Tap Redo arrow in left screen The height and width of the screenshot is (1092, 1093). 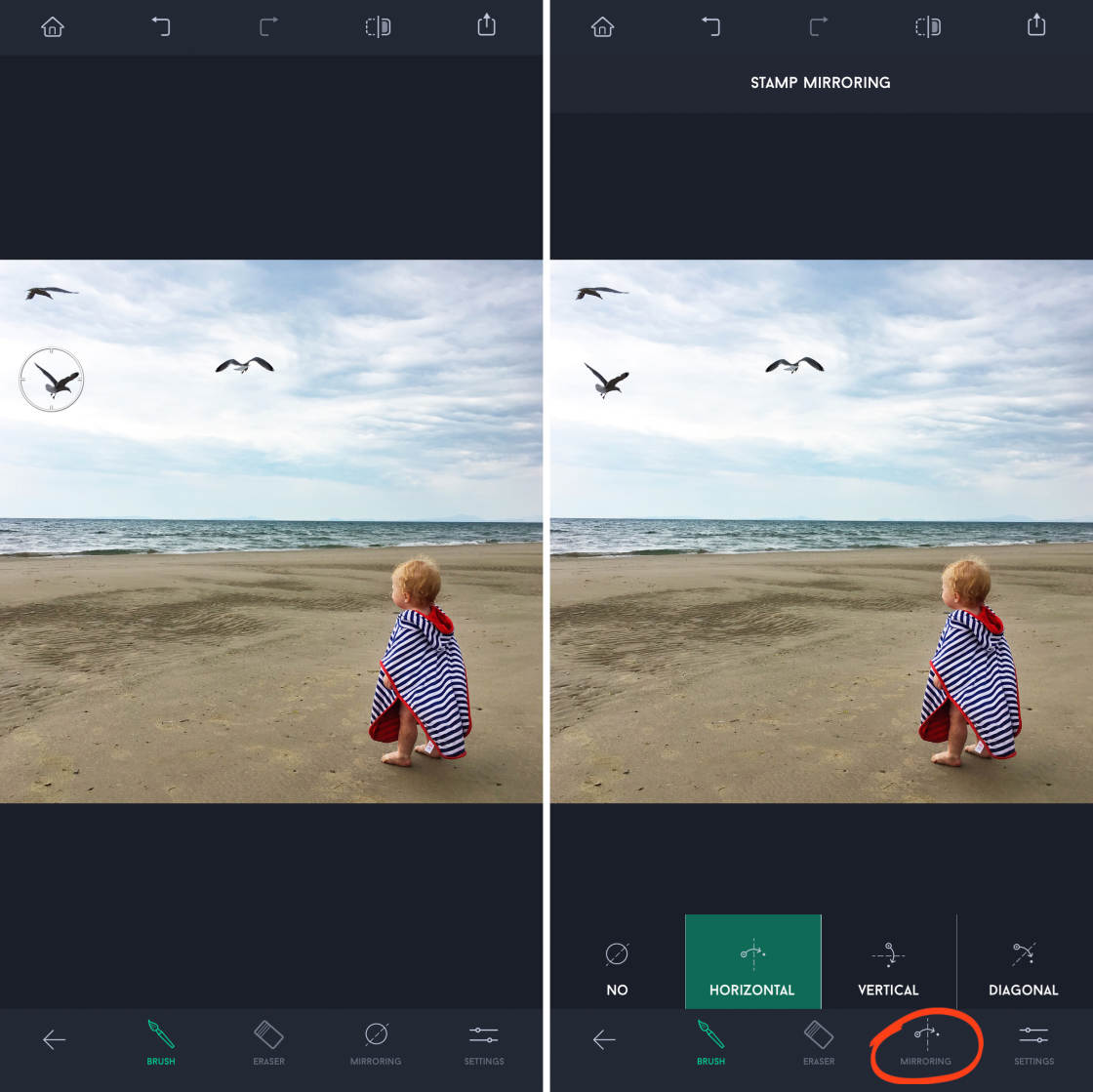tap(269, 26)
